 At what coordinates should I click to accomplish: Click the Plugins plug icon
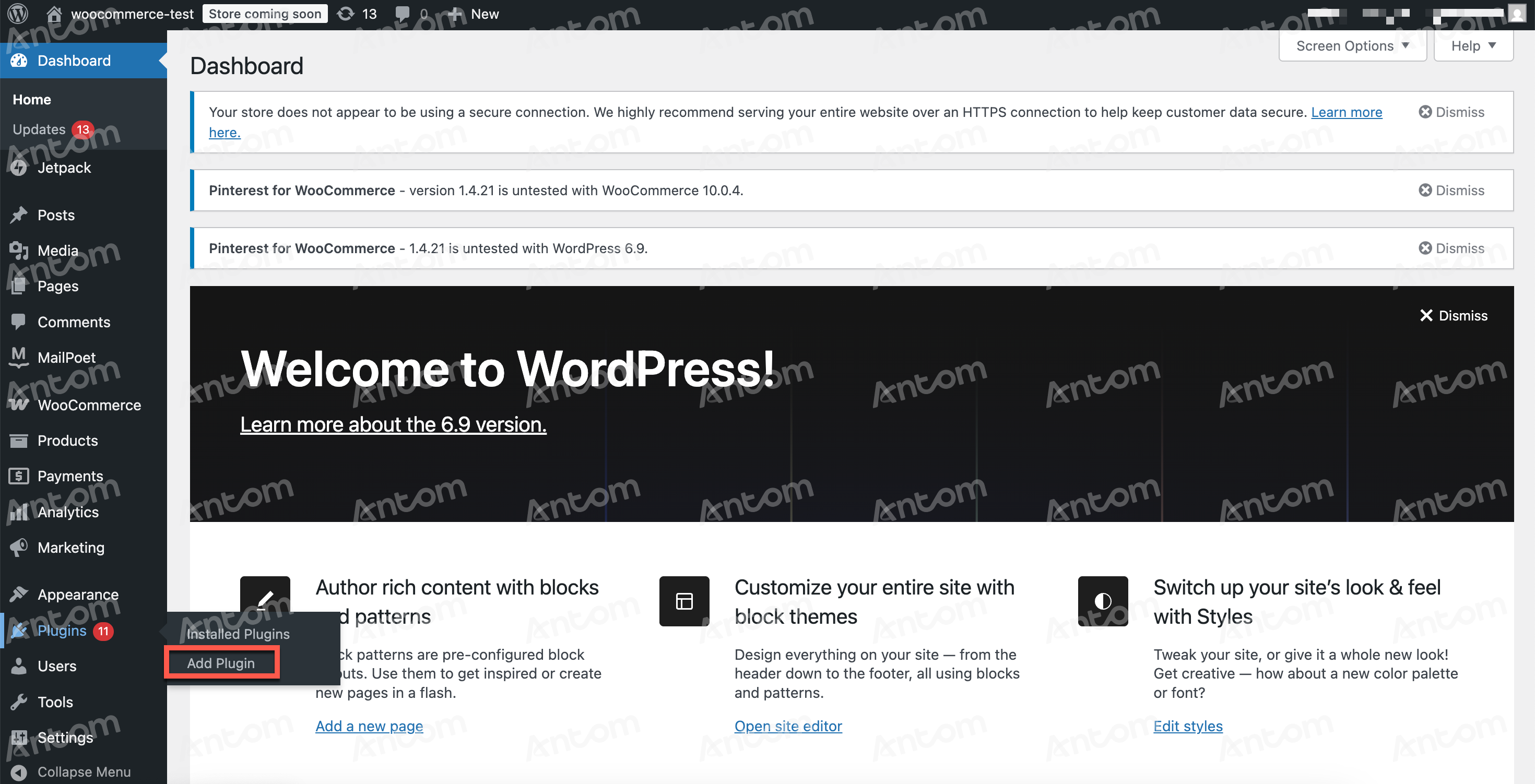click(19, 631)
